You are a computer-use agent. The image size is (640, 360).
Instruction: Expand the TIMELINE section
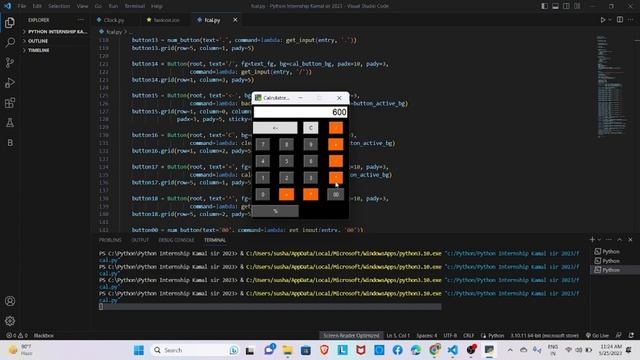55,50
